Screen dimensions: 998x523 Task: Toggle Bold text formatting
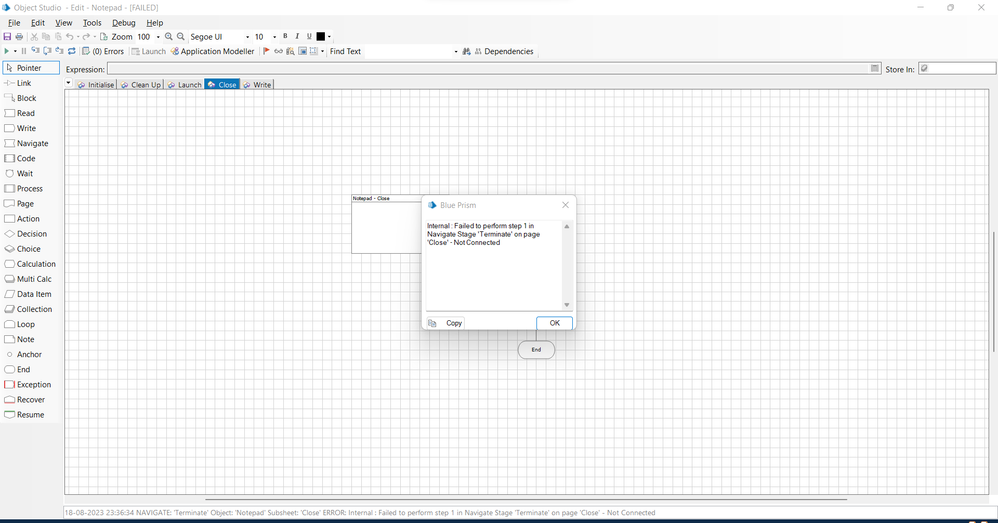[285, 36]
